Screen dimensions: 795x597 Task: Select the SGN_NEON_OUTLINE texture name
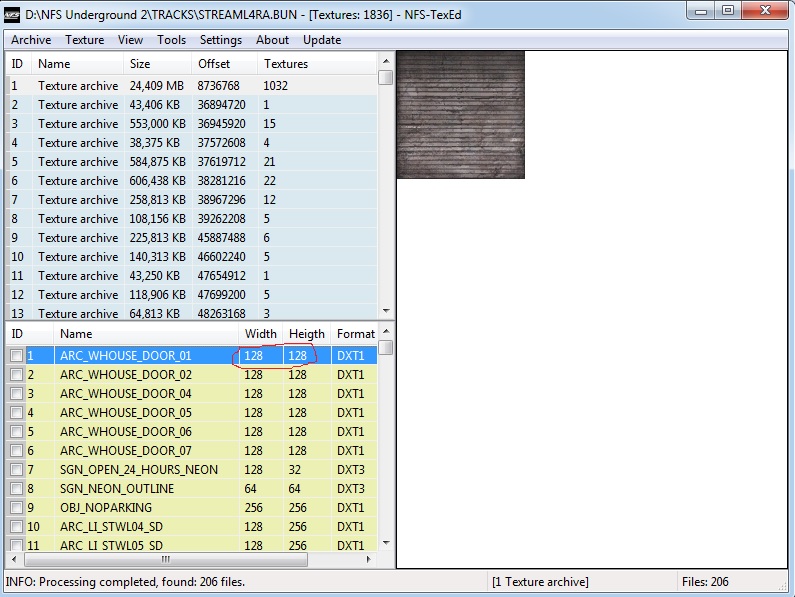click(117, 489)
